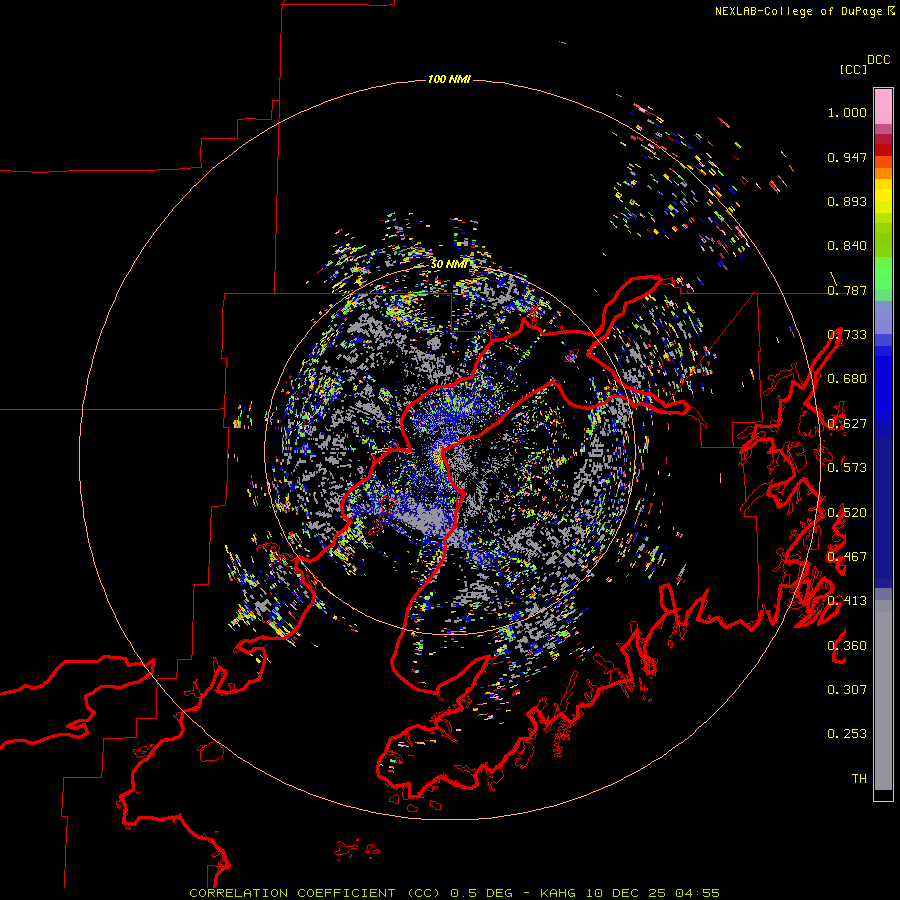Click the pink segment atop the color bar

883,106
